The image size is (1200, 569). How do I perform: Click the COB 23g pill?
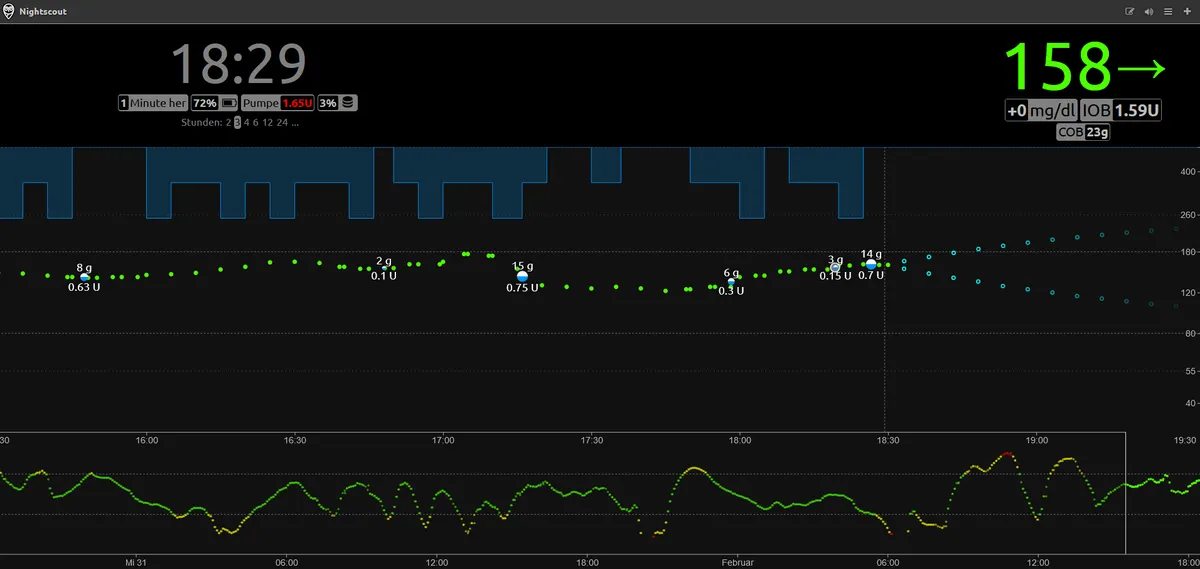(1084, 132)
